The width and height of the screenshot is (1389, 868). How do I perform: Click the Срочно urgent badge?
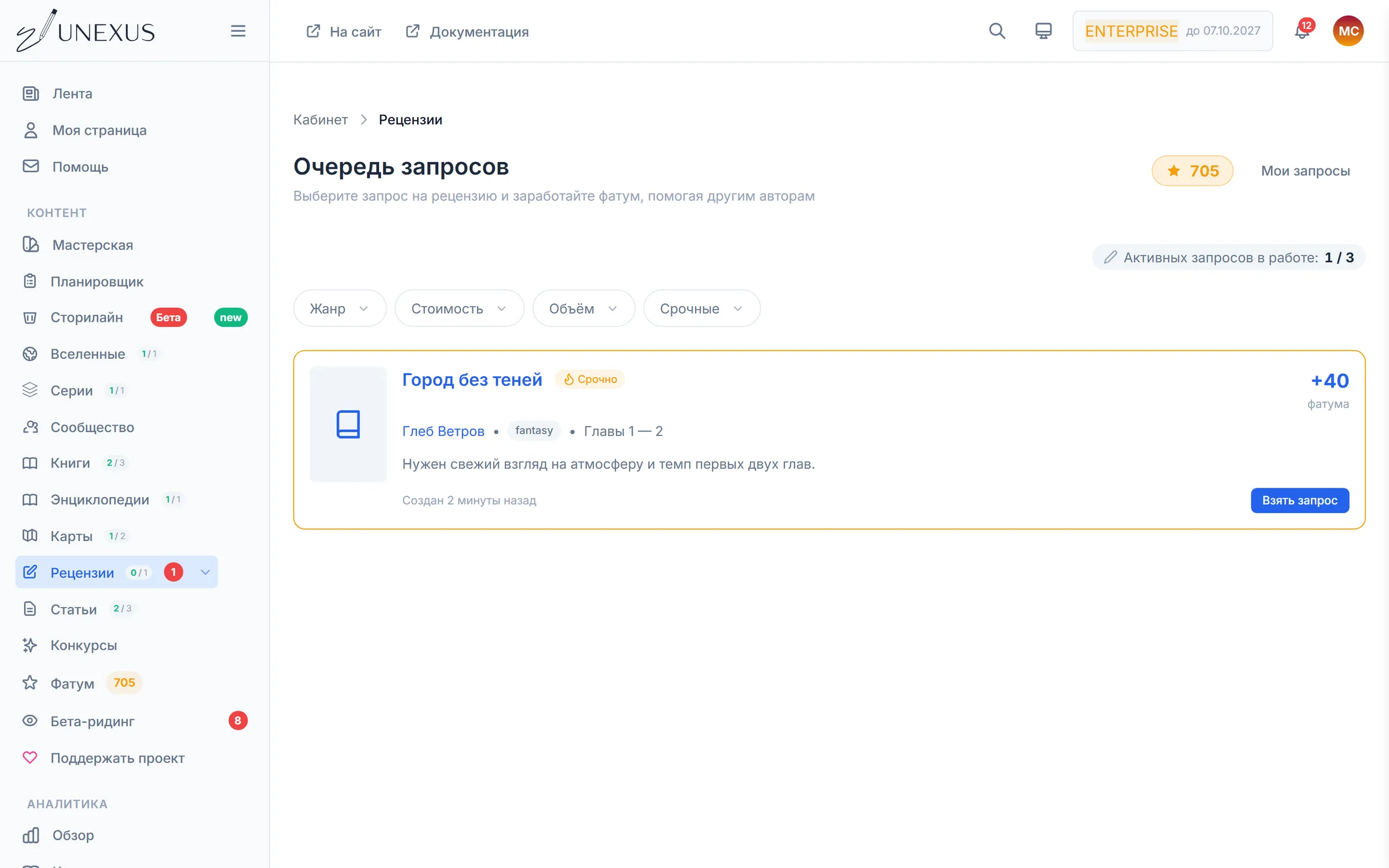tap(590, 379)
